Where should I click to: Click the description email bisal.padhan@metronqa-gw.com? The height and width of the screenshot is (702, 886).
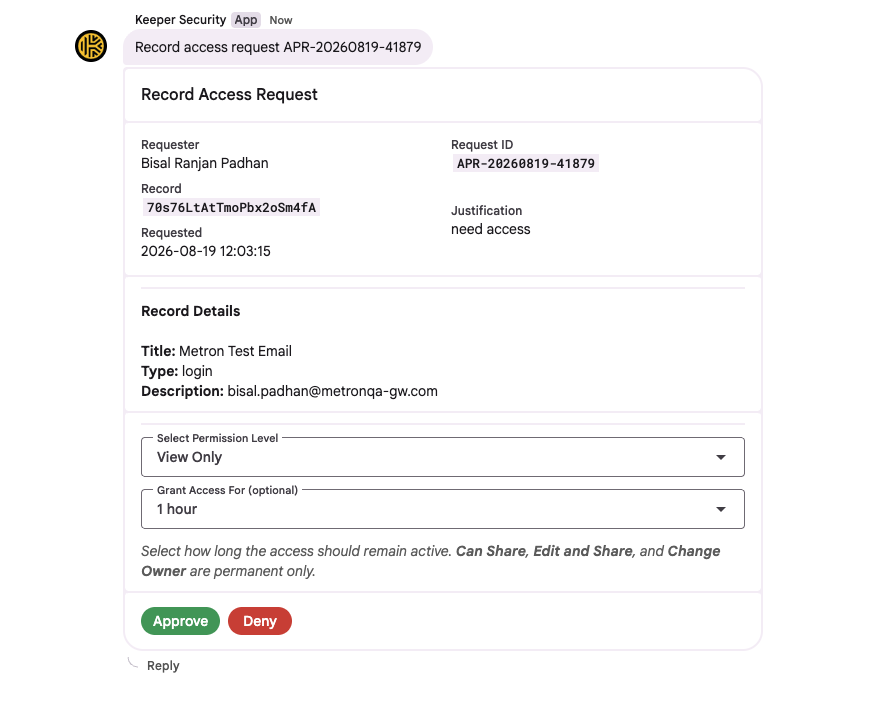click(x=332, y=391)
